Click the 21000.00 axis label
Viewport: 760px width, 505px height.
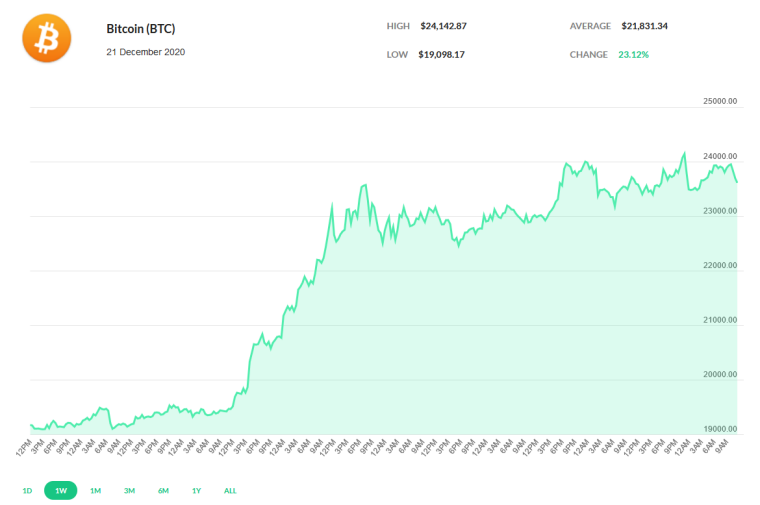[720, 320]
